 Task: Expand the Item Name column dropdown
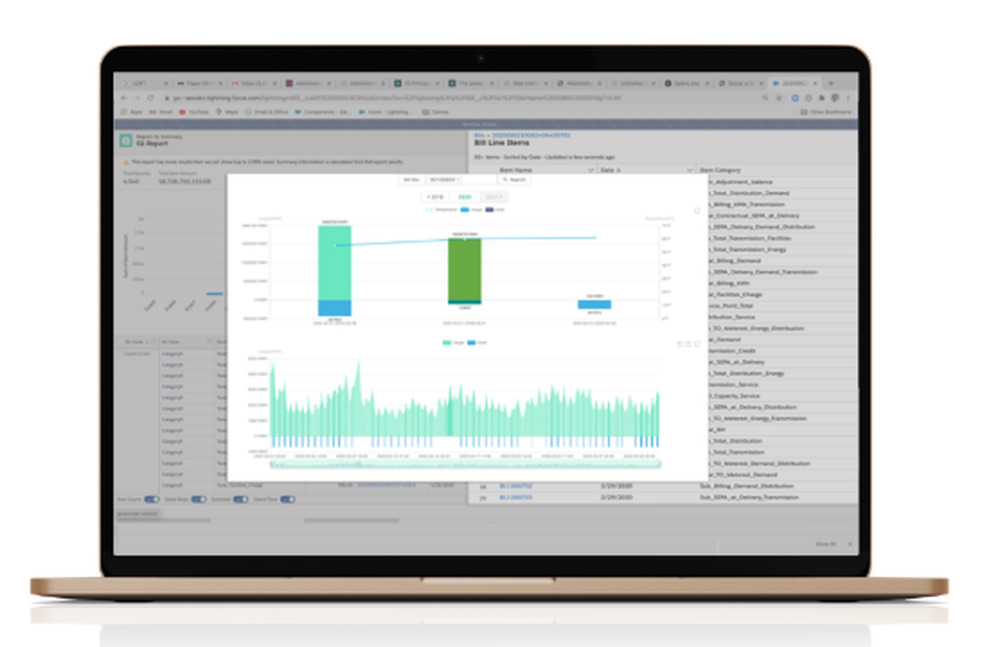590,170
